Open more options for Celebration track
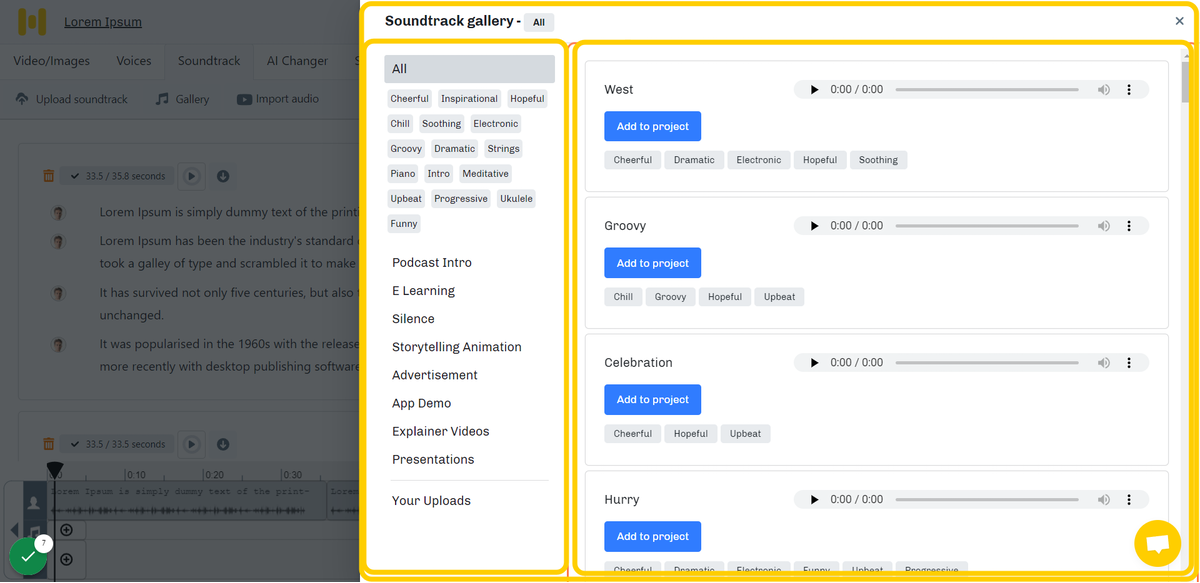1200x583 pixels. pyautogui.click(x=1129, y=363)
